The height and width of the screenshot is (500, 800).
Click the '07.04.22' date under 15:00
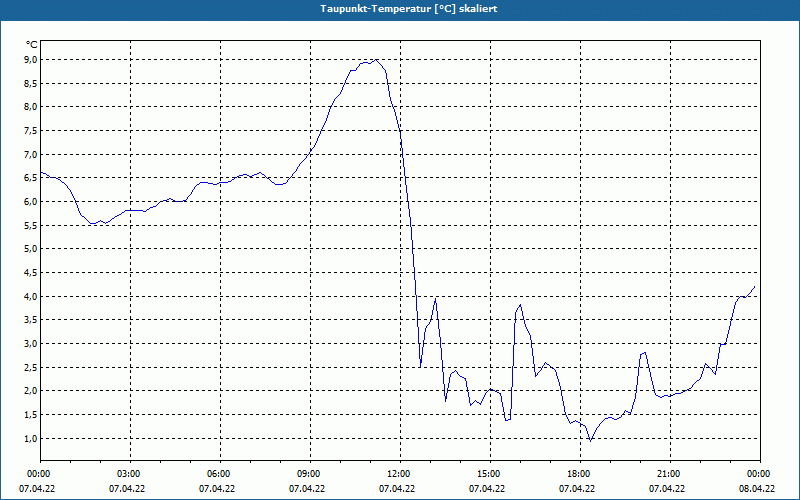(x=487, y=489)
